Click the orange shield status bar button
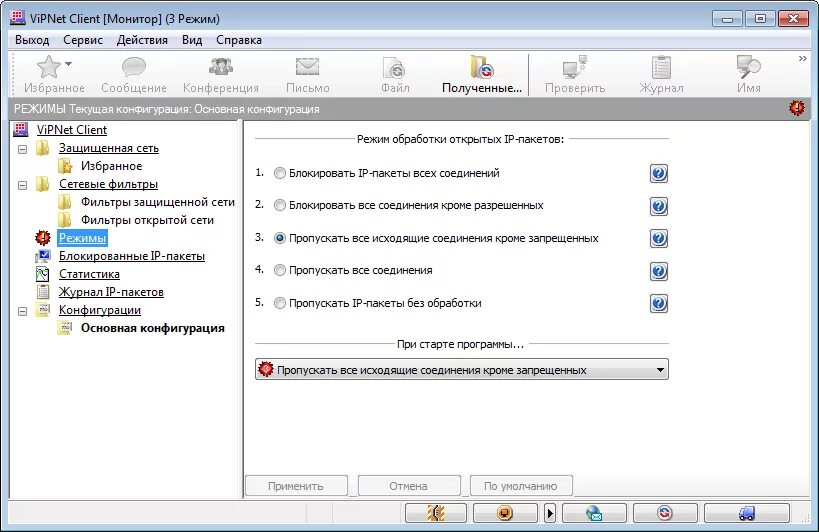819x532 pixels. tap(505, 513)
